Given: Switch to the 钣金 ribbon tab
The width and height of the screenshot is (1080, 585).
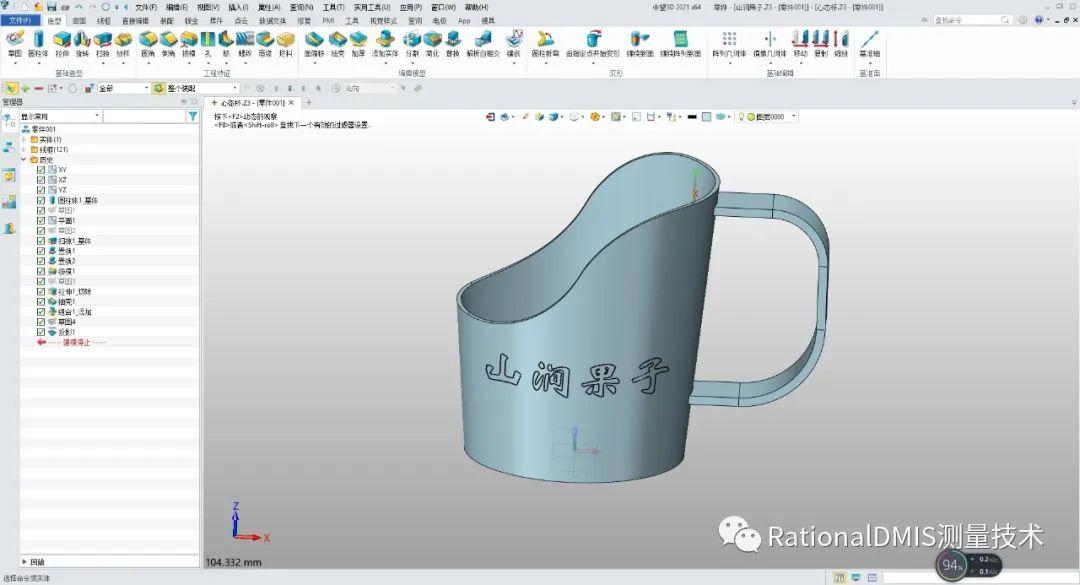Looking at the screenshot, I should (x=191, y=21).
